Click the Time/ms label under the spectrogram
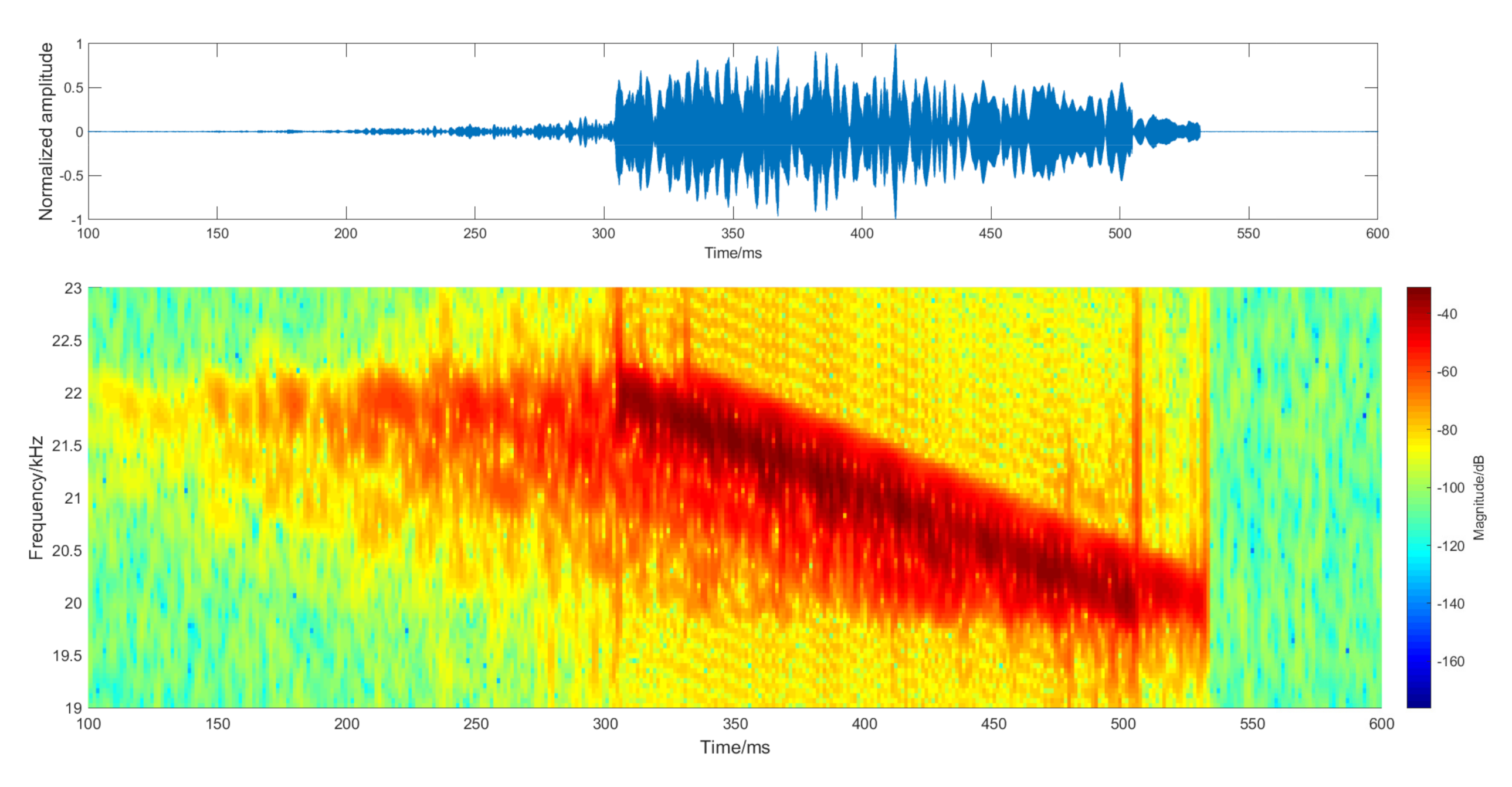1512x787 pixels. coord(734,747)
